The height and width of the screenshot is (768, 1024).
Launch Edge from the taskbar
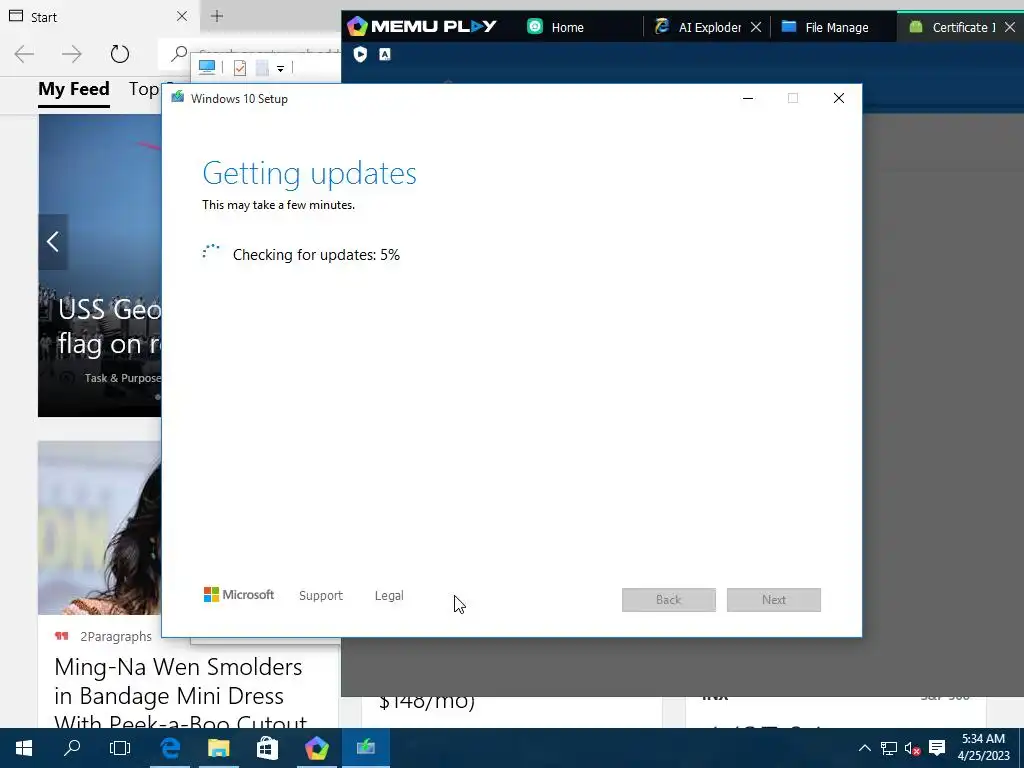(x=170, y=748)
